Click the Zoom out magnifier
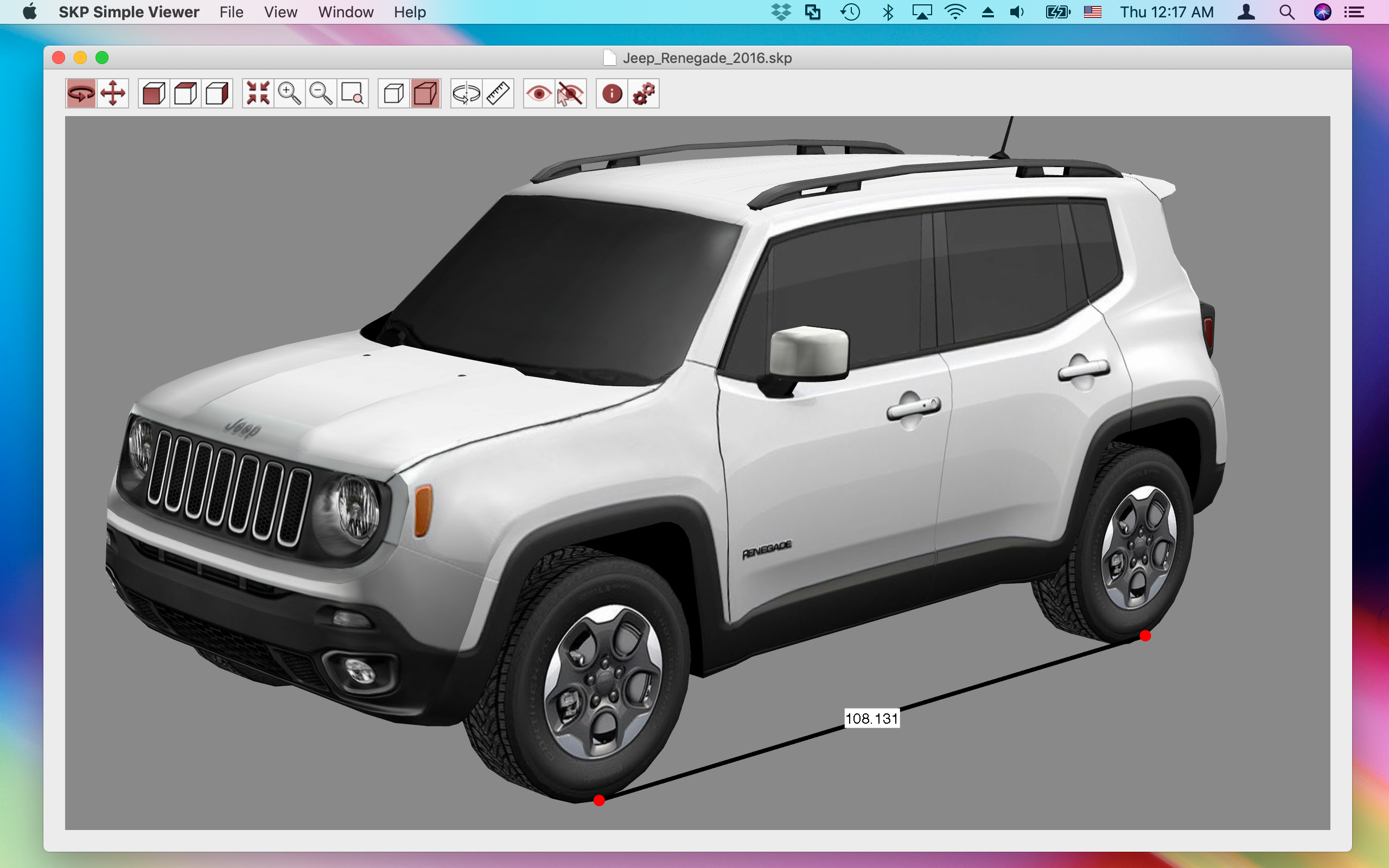Image resolution: width=1389 pixels, height=868 pixels. pos(321,93)
